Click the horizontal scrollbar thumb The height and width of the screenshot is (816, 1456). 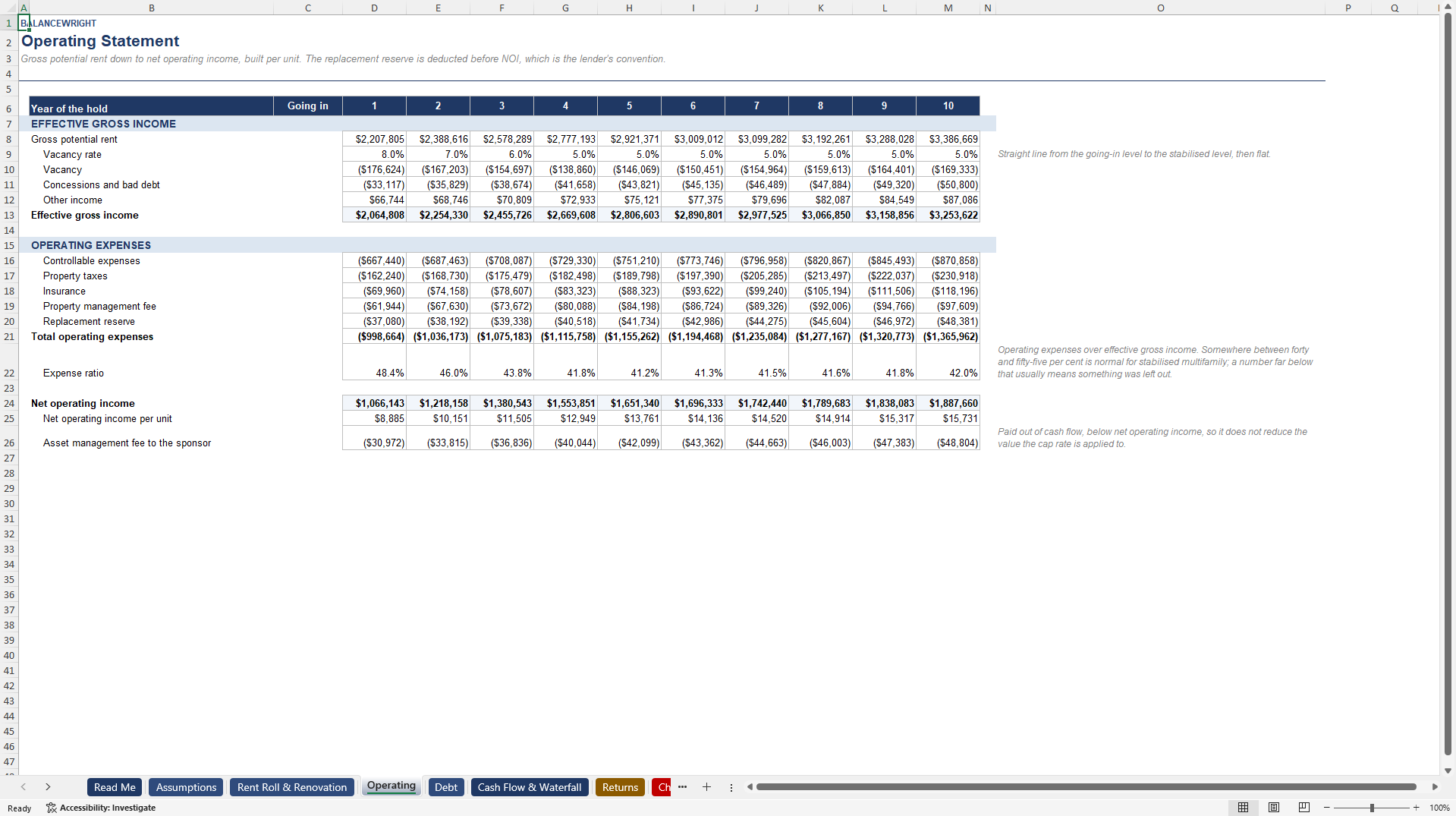[1086, 787]
